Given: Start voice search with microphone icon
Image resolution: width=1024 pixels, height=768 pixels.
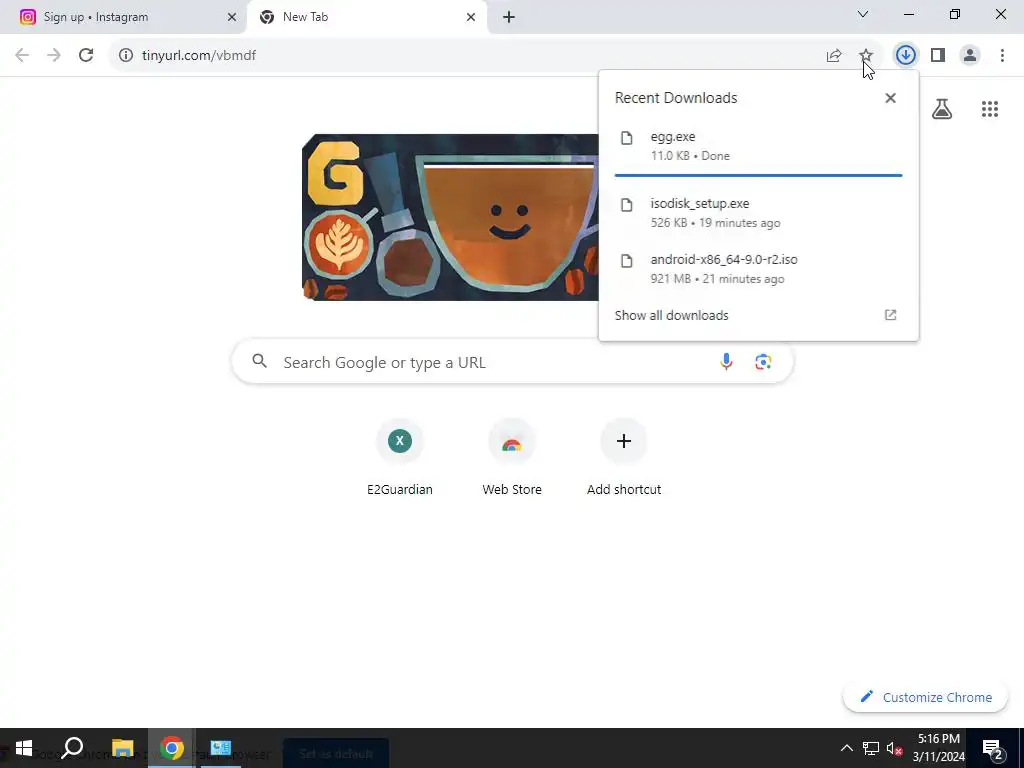Looking at the screenshot, I should click(726, 362).
